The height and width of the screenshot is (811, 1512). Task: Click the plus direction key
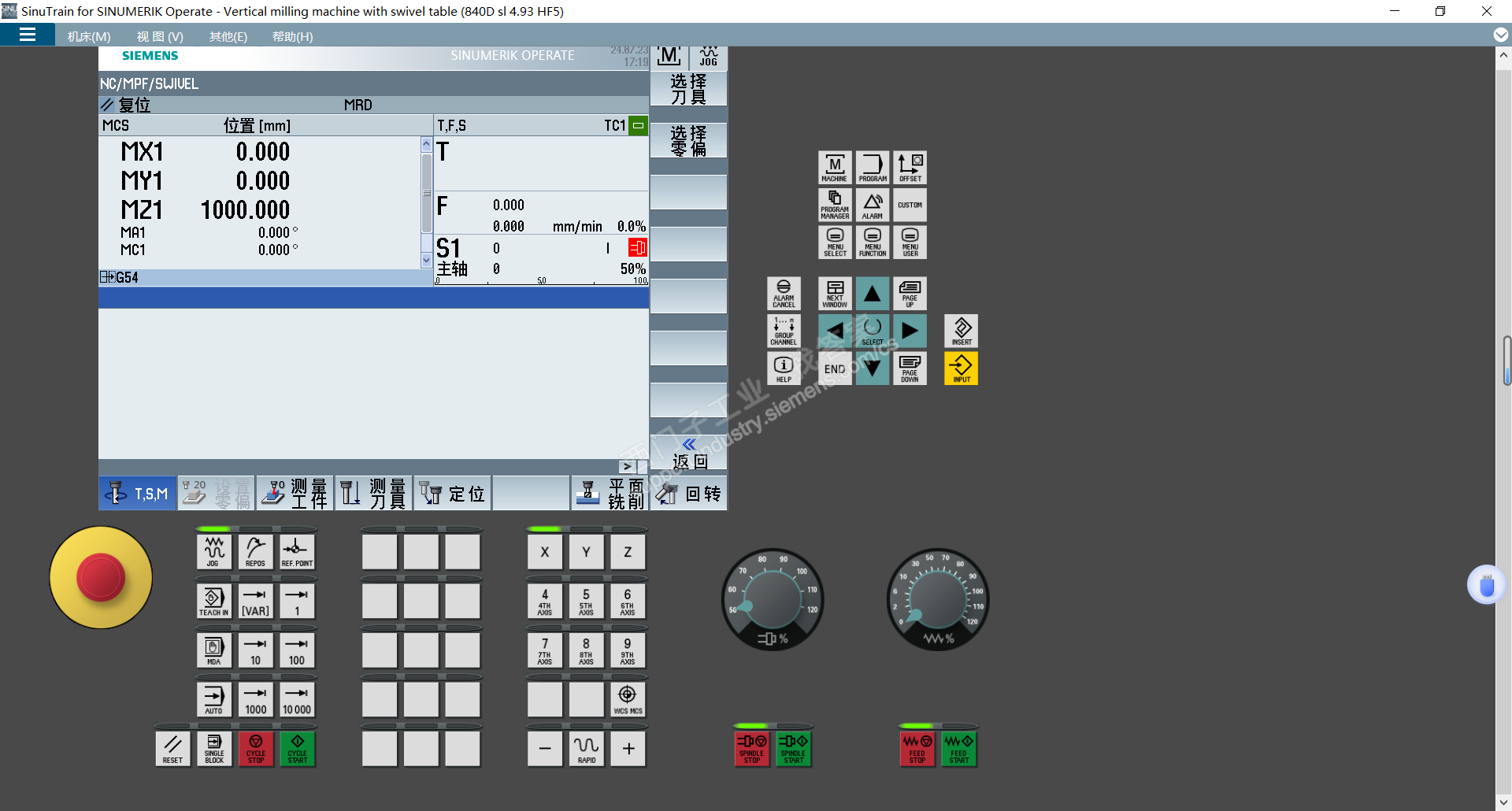(x=628, y=749)
